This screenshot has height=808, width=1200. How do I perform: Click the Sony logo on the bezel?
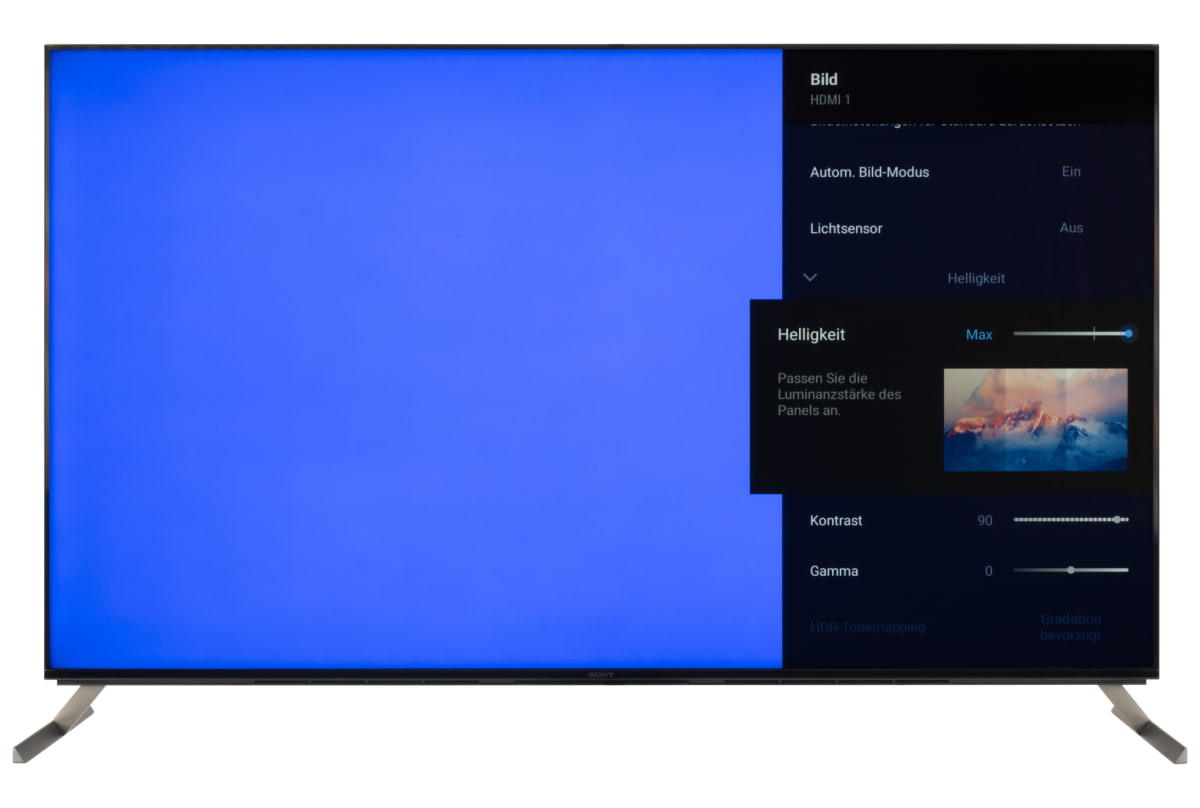(600, 676)
